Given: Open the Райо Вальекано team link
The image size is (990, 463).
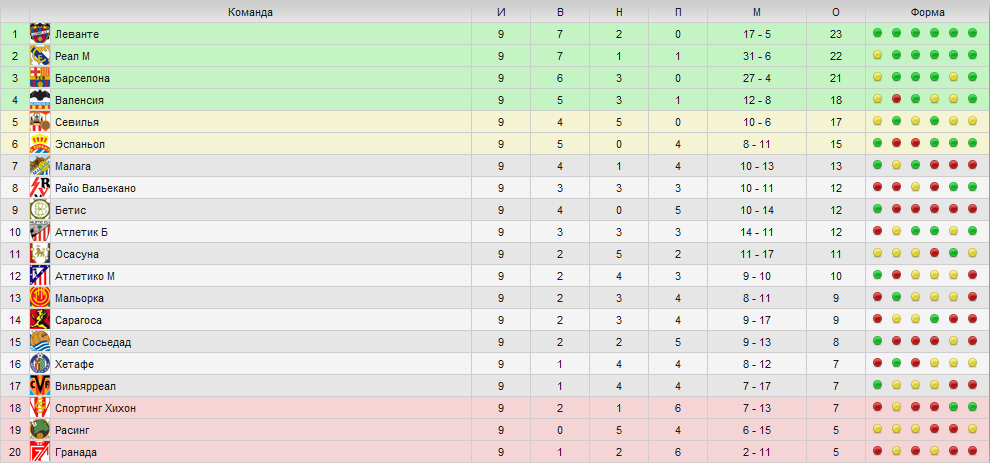Looking at the screenshot, I should coord(95,188).
